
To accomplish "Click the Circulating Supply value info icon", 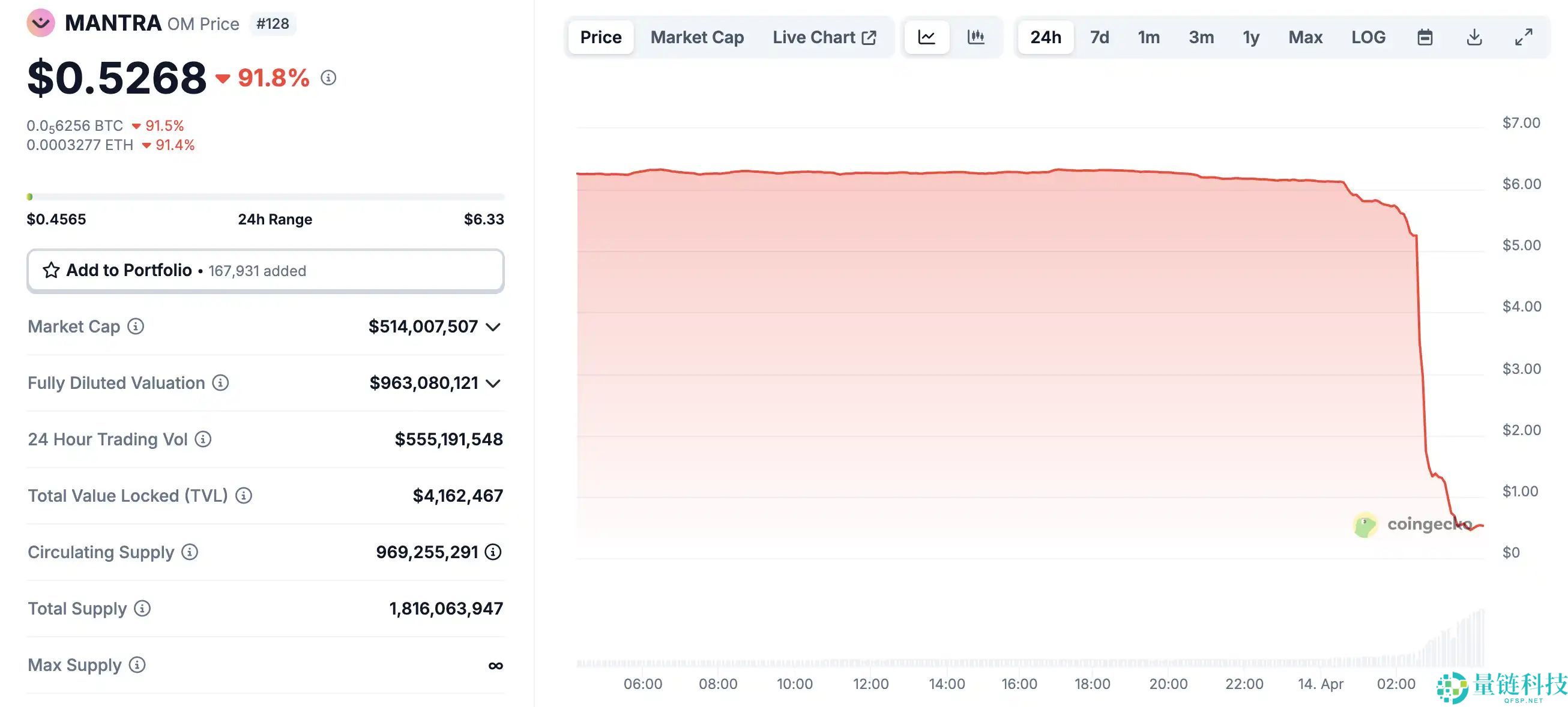I will pos(493,552).
